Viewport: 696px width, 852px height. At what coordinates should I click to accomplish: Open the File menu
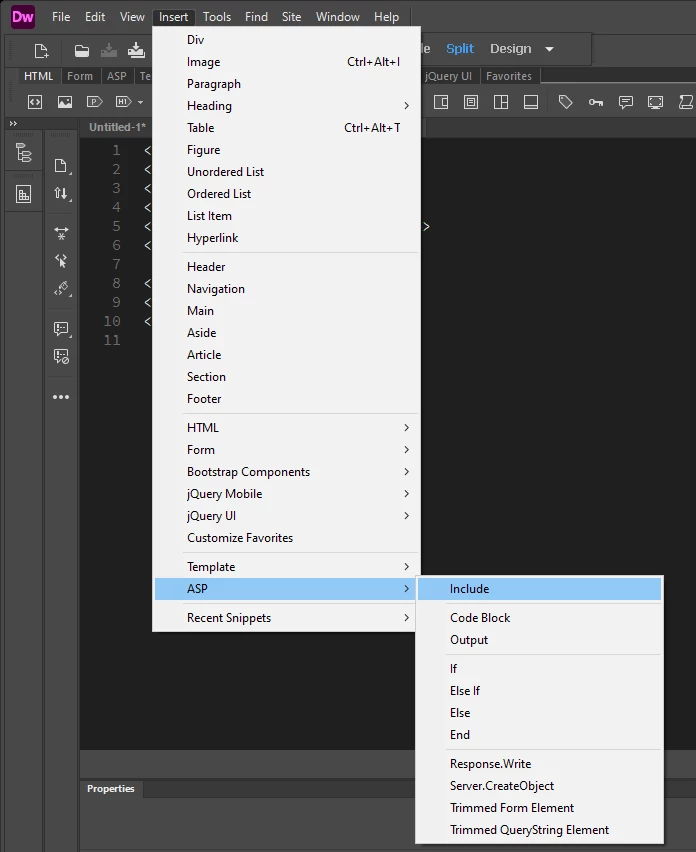coord(61,17)
